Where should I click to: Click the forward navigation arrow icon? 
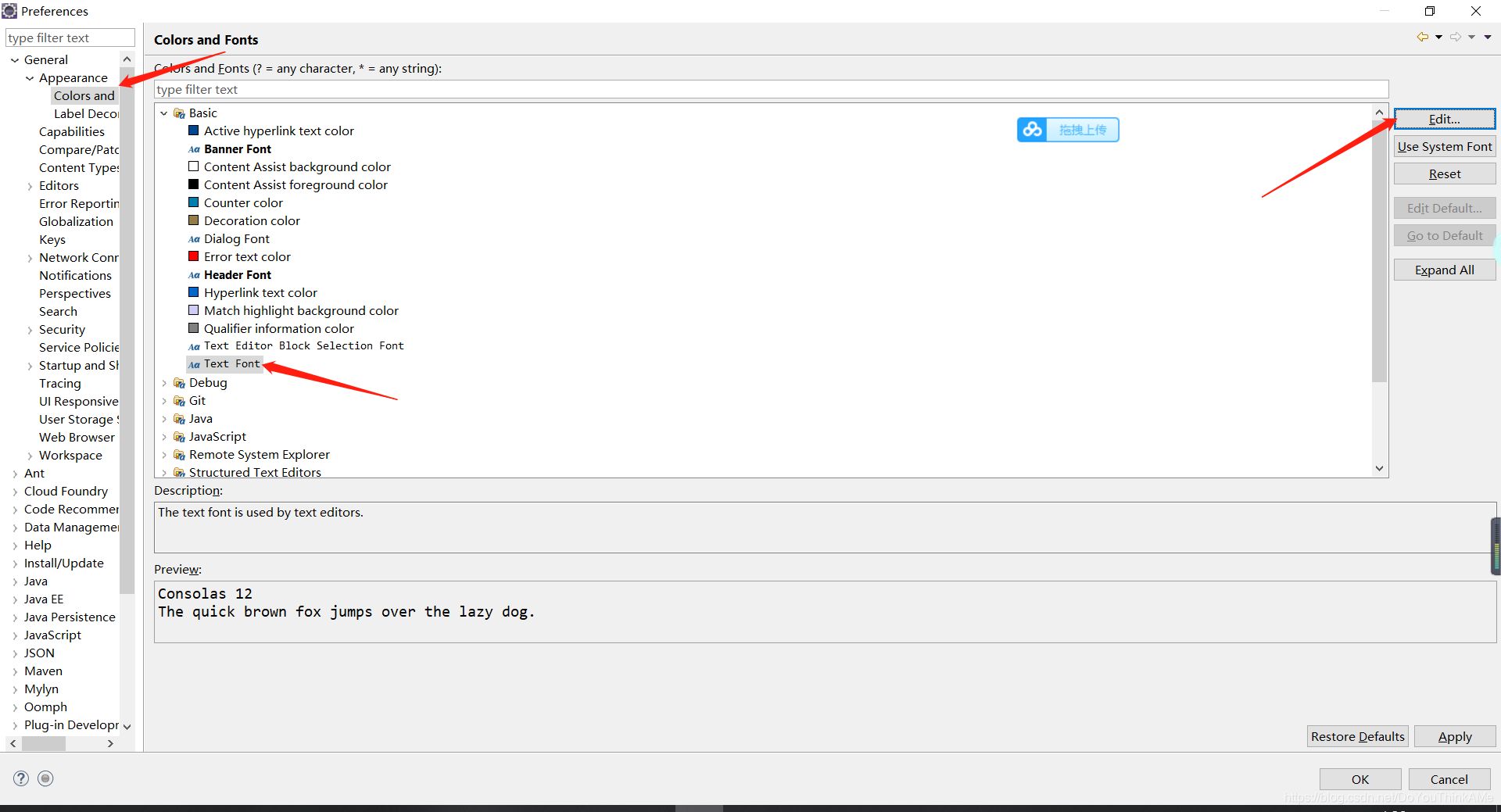click(x=1455, y=37)
